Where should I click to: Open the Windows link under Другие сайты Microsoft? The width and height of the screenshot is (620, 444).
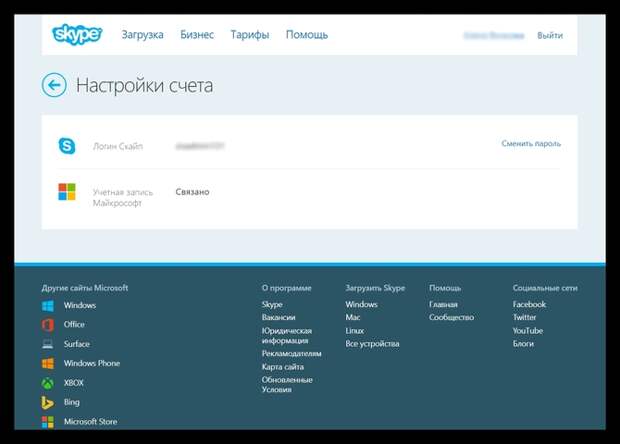80,305
